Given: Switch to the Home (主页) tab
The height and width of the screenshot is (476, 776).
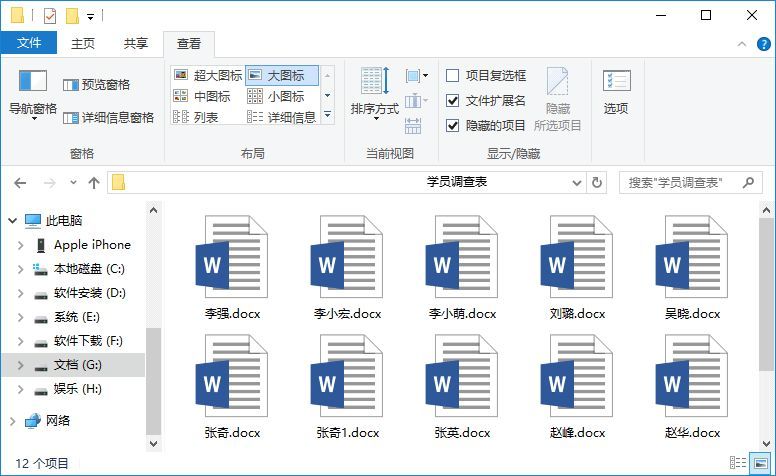Looking at the screenshot, I should tap(83, 44).
